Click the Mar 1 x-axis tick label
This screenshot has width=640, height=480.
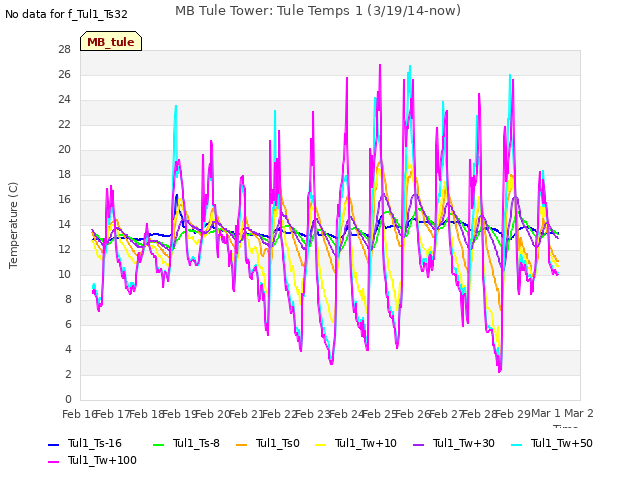546,413
